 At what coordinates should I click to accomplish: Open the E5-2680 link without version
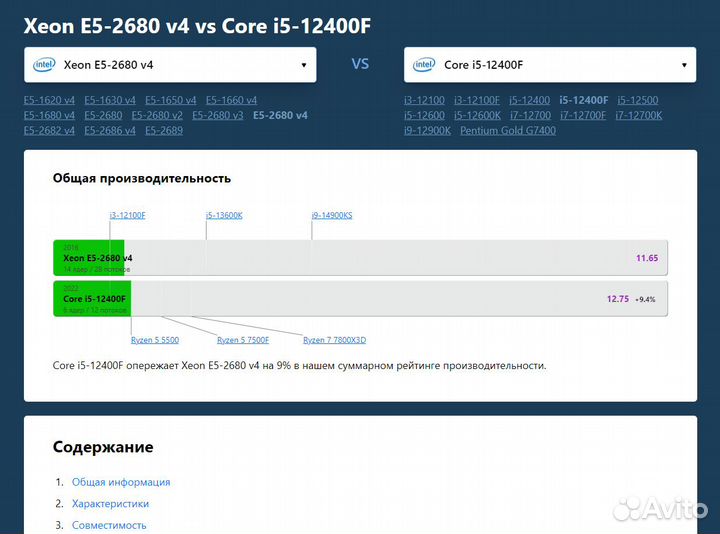point(103,115)
